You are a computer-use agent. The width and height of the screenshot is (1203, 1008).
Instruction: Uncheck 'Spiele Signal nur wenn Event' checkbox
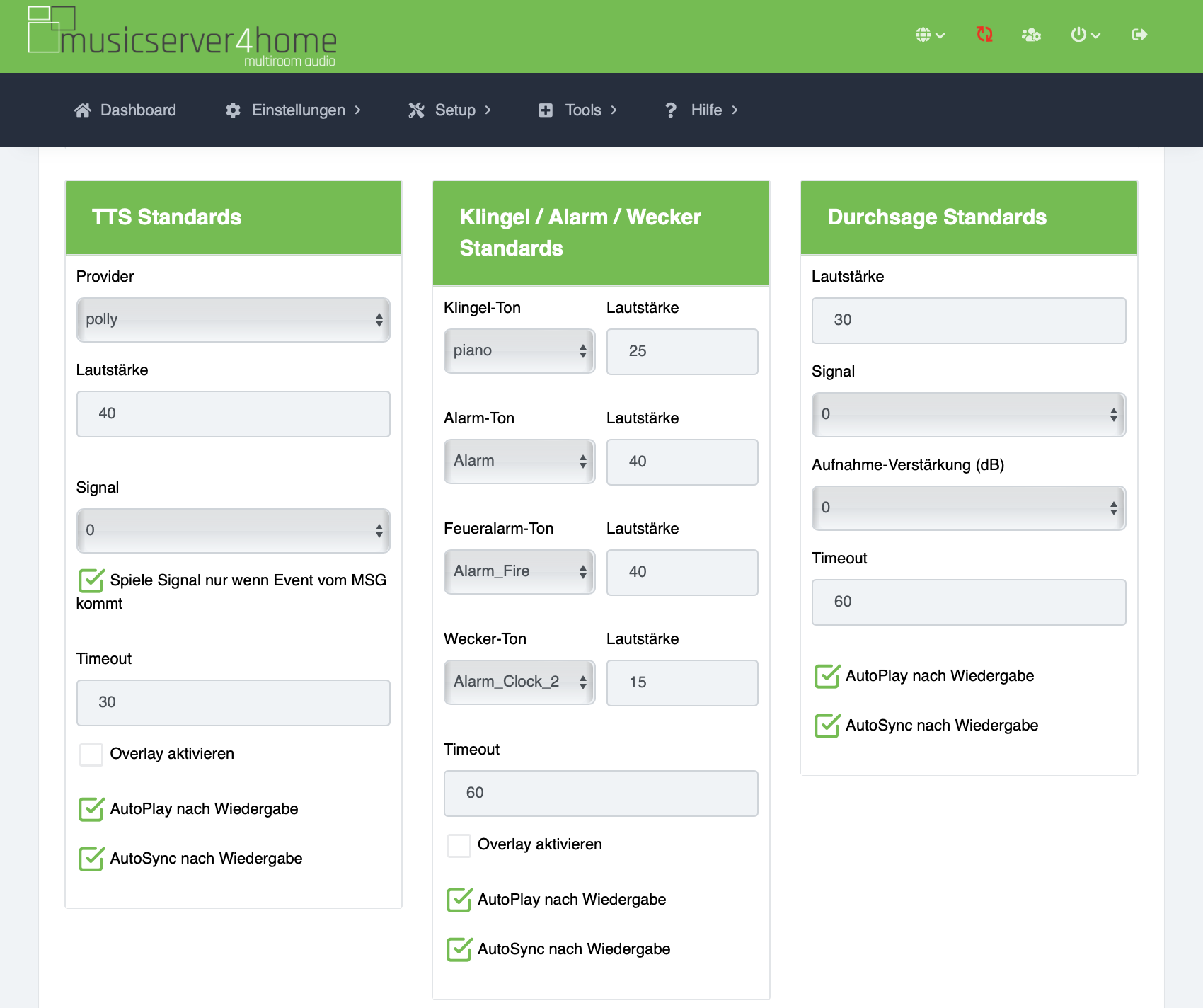click(91, 581)
